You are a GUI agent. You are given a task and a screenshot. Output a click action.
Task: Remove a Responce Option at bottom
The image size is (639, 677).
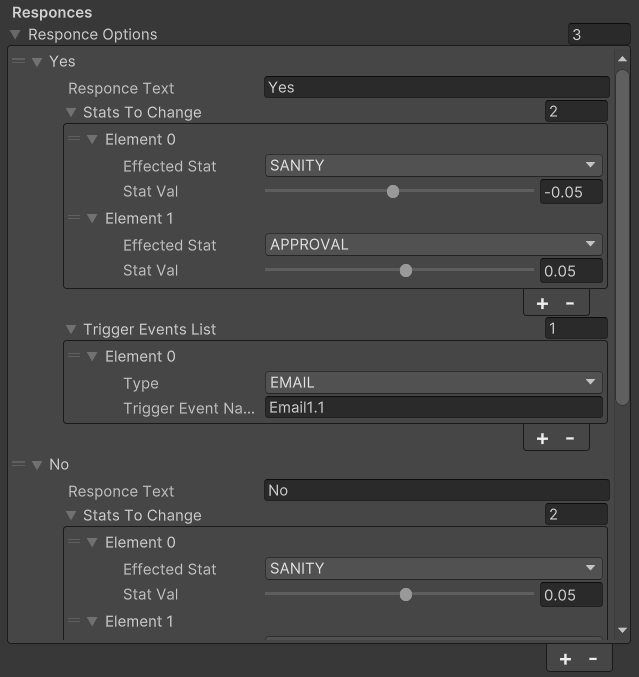(x=593, y=659)
